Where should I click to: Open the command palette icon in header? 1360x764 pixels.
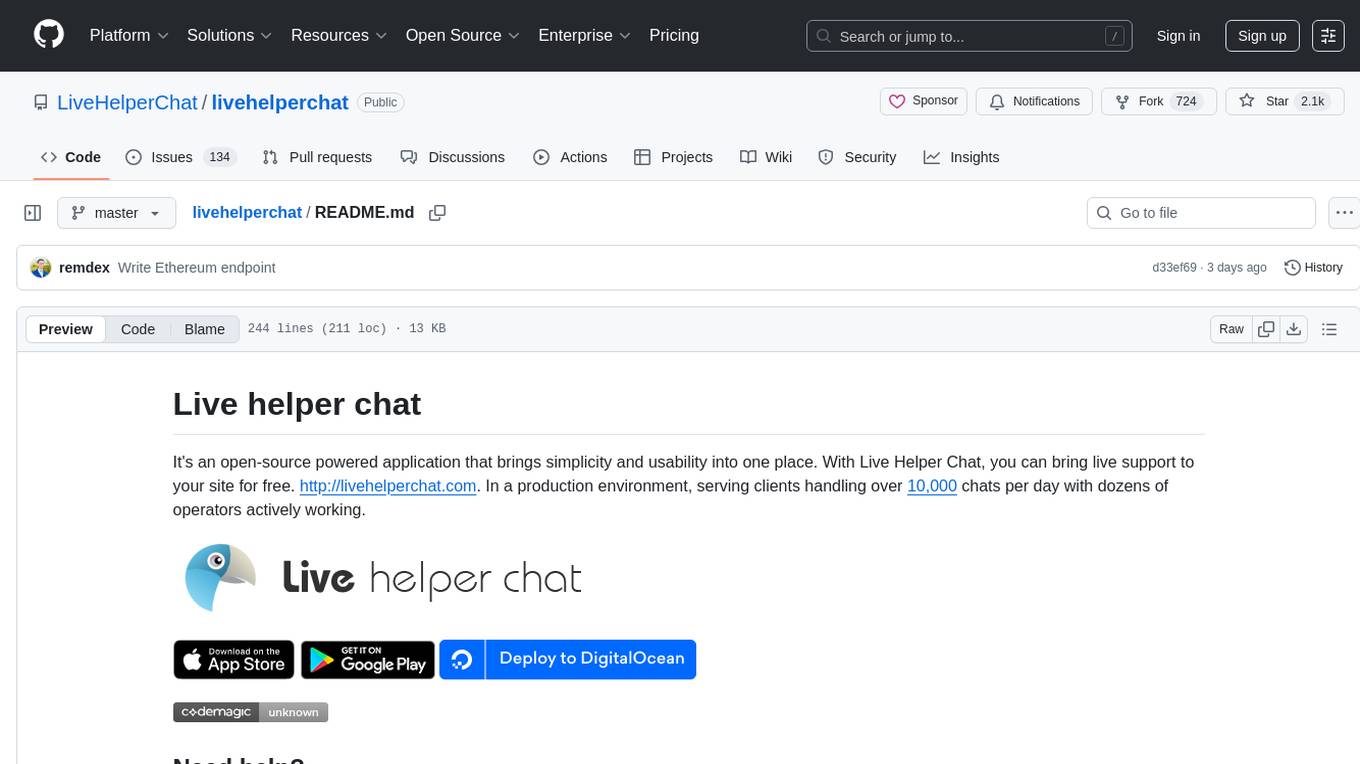[1328, 36]
